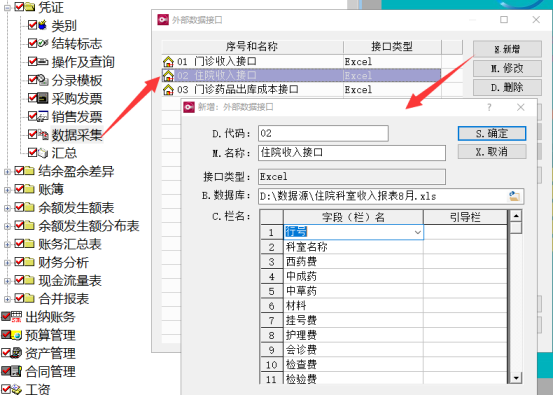Open the 行号 field name dropdown
Image resolution: width=553 pixels, height=395 pixels.
tap(418, 232)
